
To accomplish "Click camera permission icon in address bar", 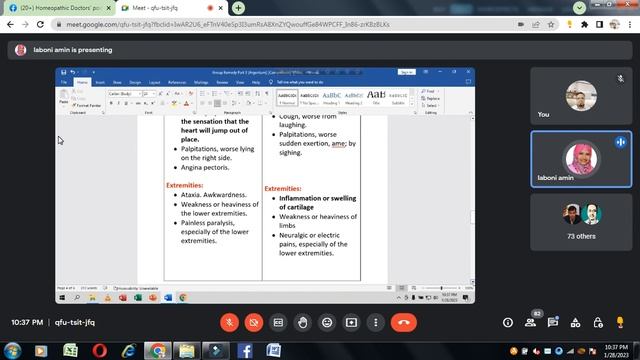I will tap(521, 24).
